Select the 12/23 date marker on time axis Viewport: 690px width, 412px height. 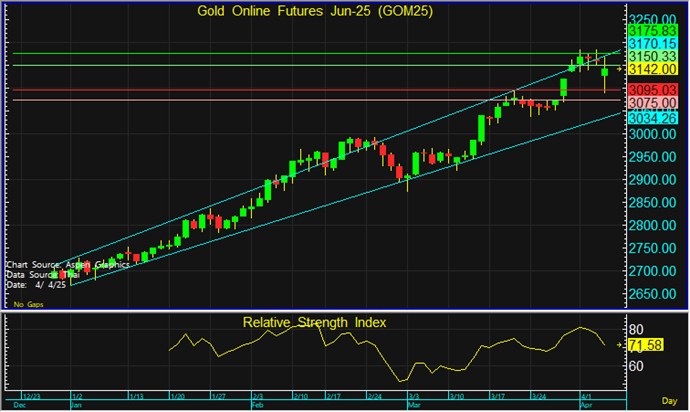pos(32,397)
